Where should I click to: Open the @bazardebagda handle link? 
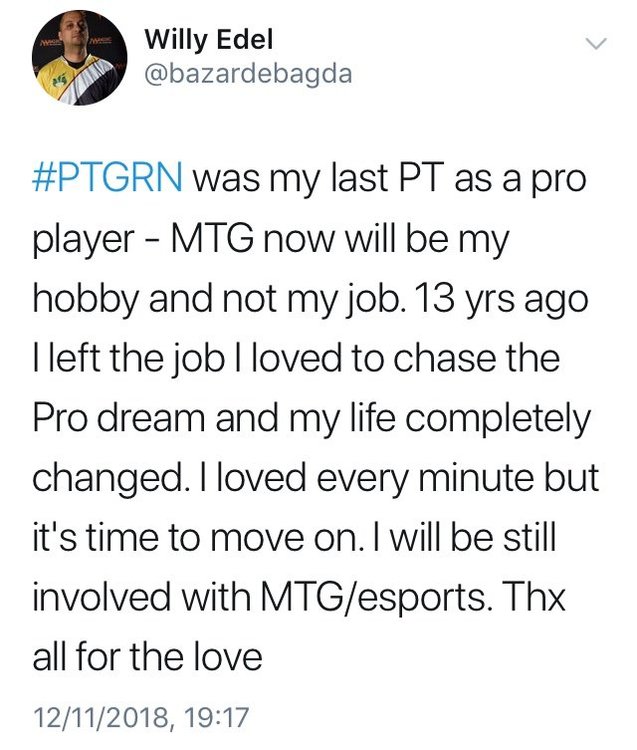click(248, 75)
